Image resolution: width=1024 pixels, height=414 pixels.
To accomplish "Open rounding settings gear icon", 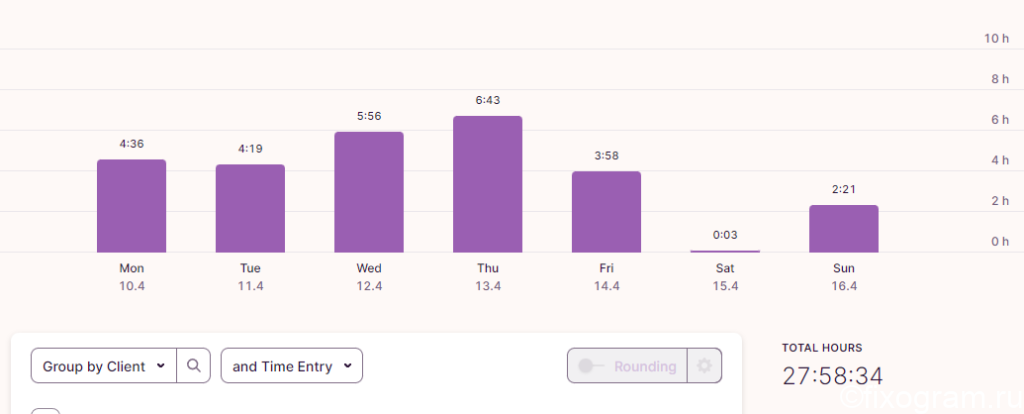I will click(704, 366).
